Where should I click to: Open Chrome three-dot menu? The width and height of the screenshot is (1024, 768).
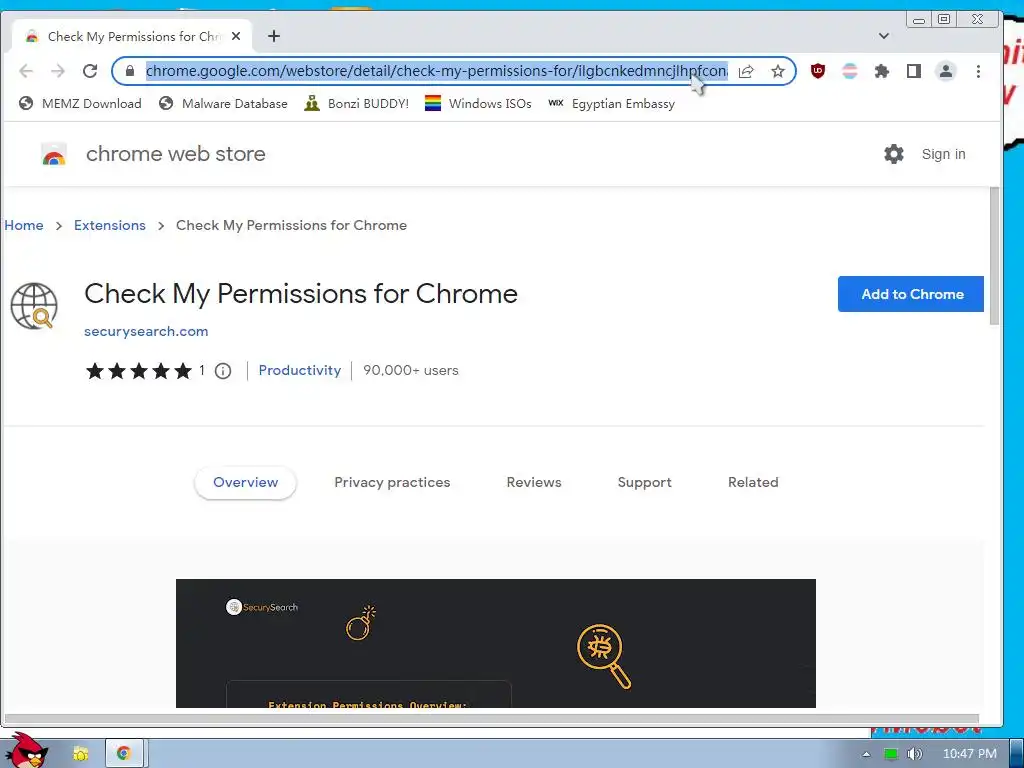tap(978, 71)
